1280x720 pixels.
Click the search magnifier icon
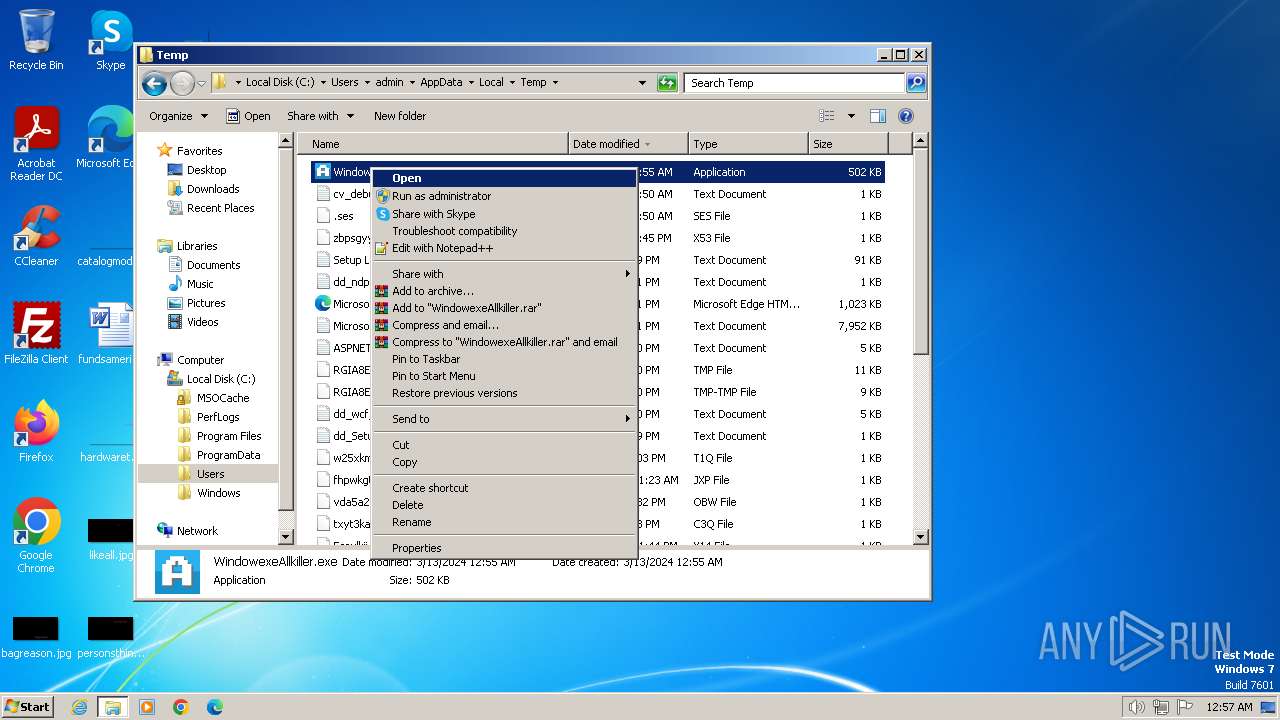[915, 83]
